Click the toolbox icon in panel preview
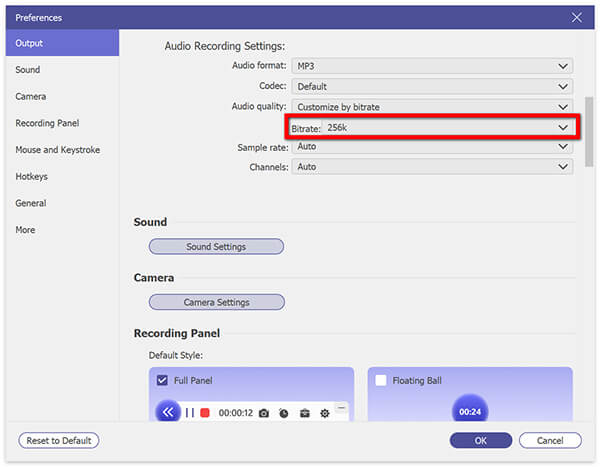The image size is (600, 467). (305, 413)
